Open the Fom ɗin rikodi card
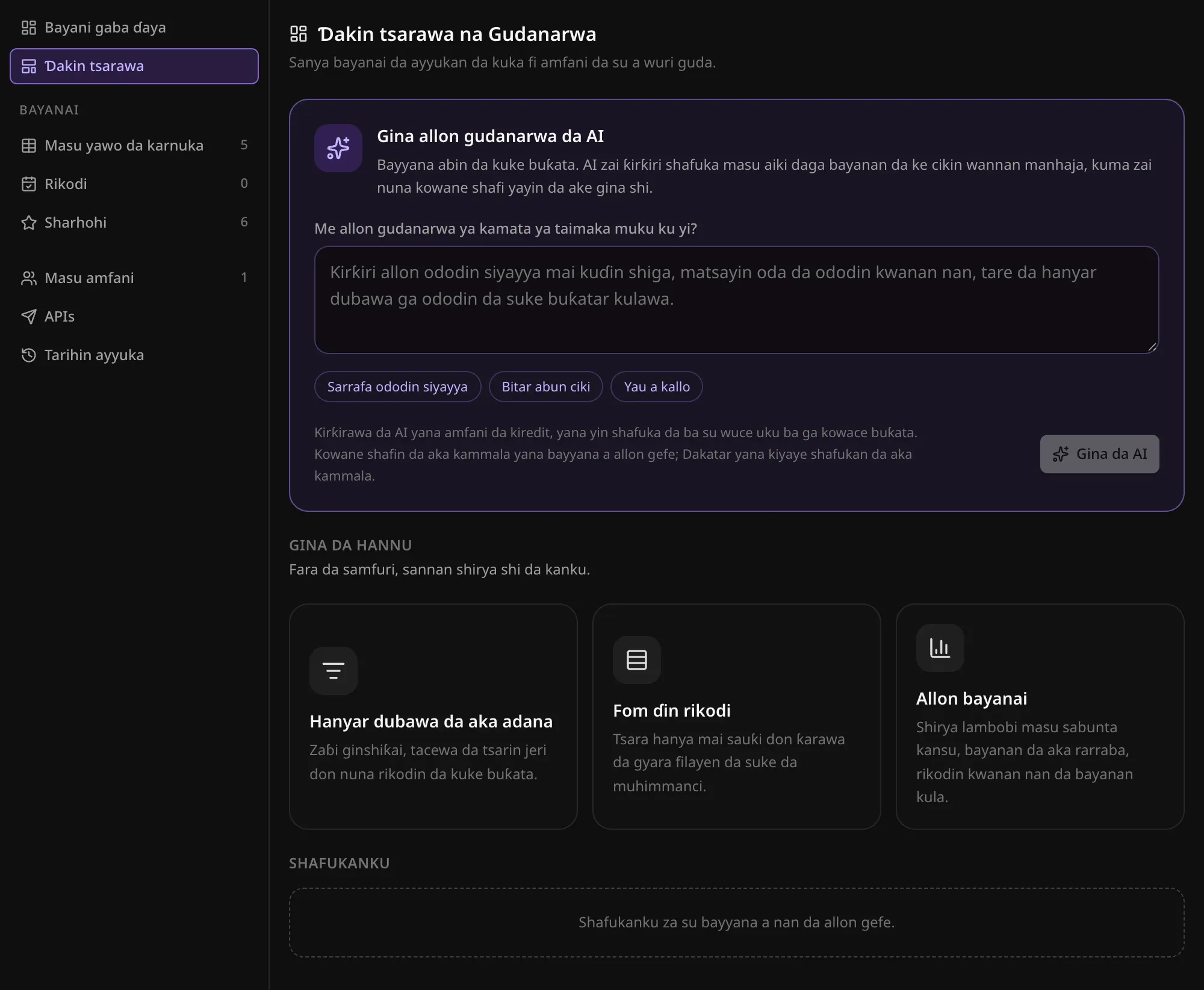Image resolution: width=1204 pixels, height=990 pixels. [736, 717]
